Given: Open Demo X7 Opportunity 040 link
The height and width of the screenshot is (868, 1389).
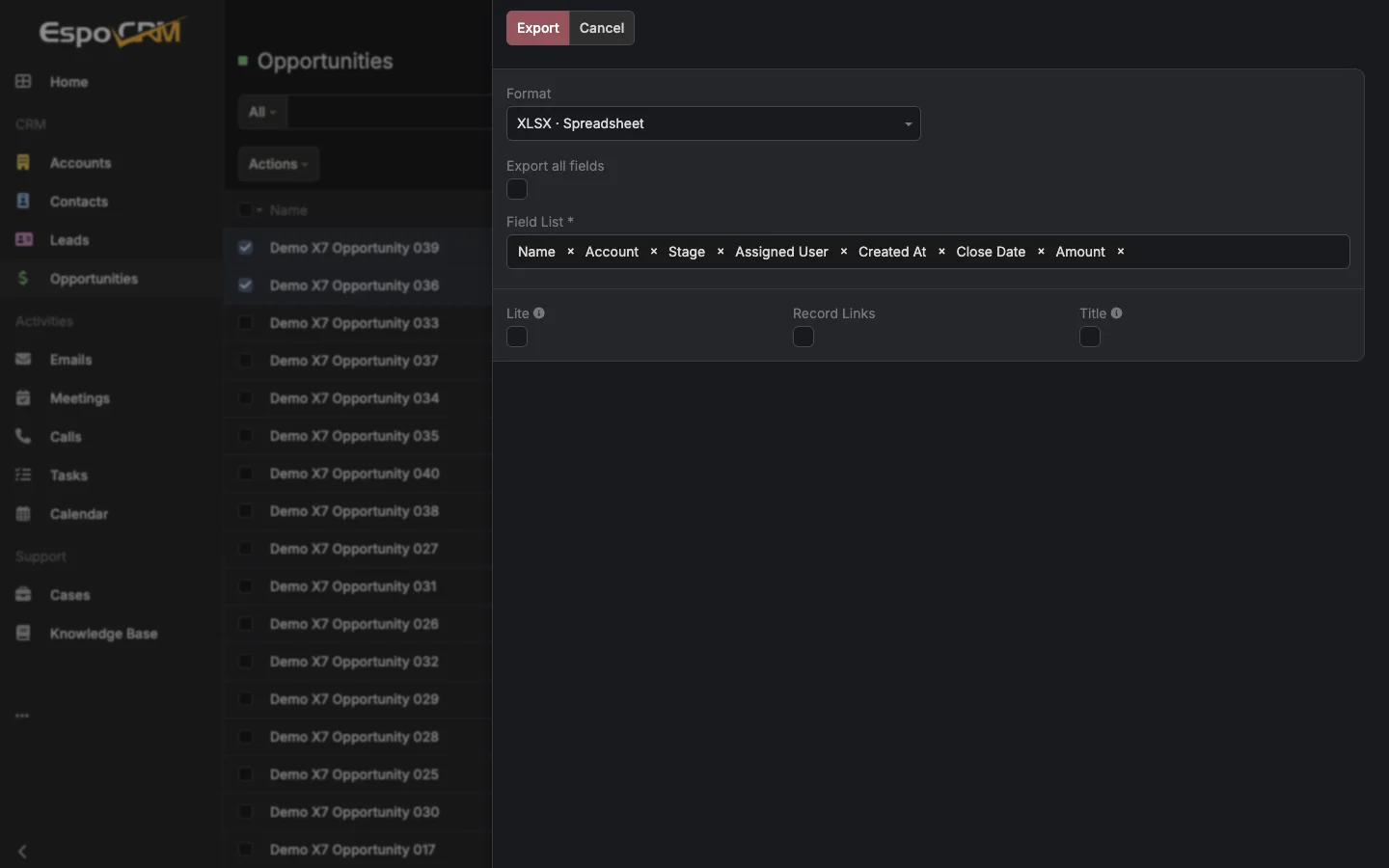Looking at the screenshot, I should pyautogui.click(x=354, y=474).
